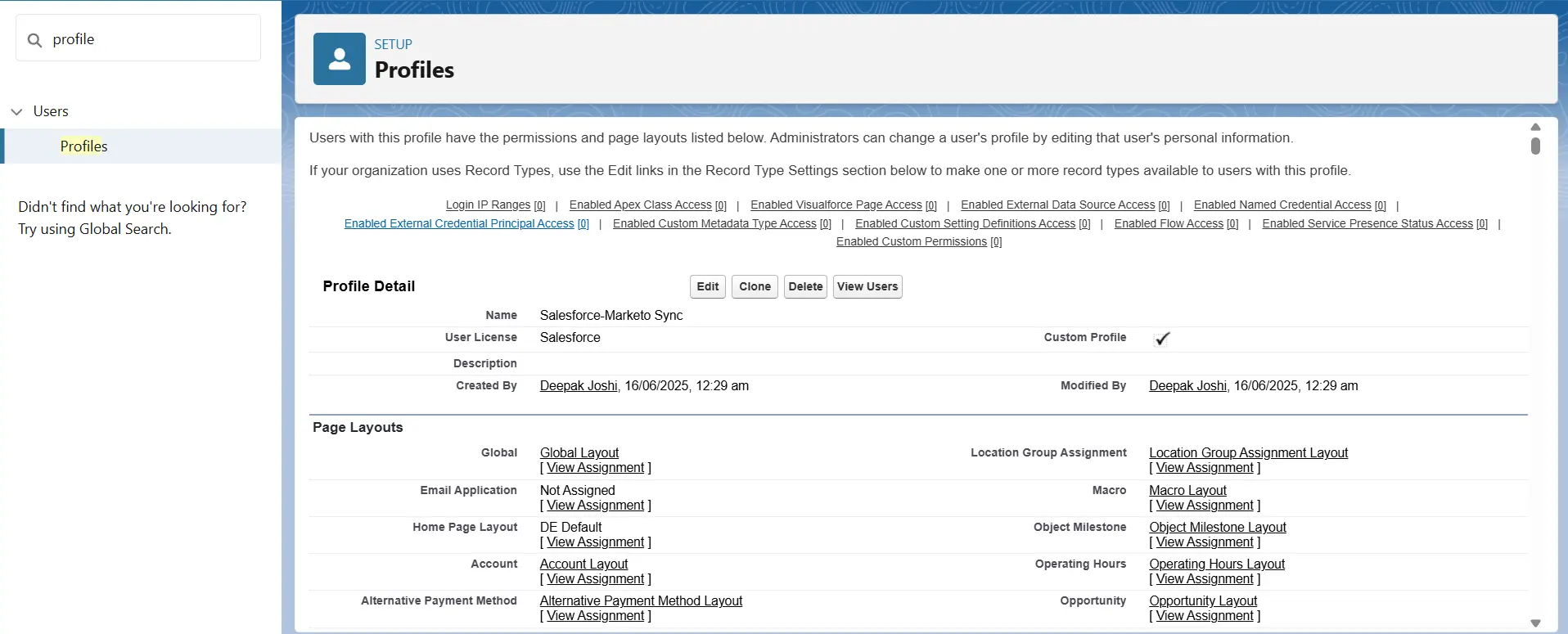1568x634 pixels.
Task: Click the scrollbar down arrow
Action: tap(1535, 623)
